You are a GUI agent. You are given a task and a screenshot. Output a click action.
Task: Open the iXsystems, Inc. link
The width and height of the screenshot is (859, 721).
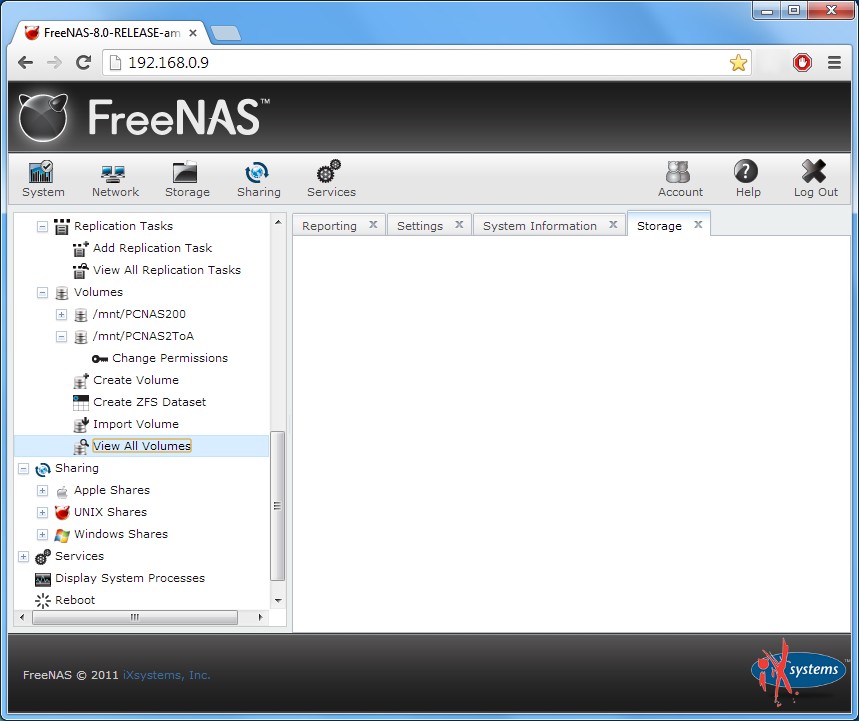click(167, 675)
